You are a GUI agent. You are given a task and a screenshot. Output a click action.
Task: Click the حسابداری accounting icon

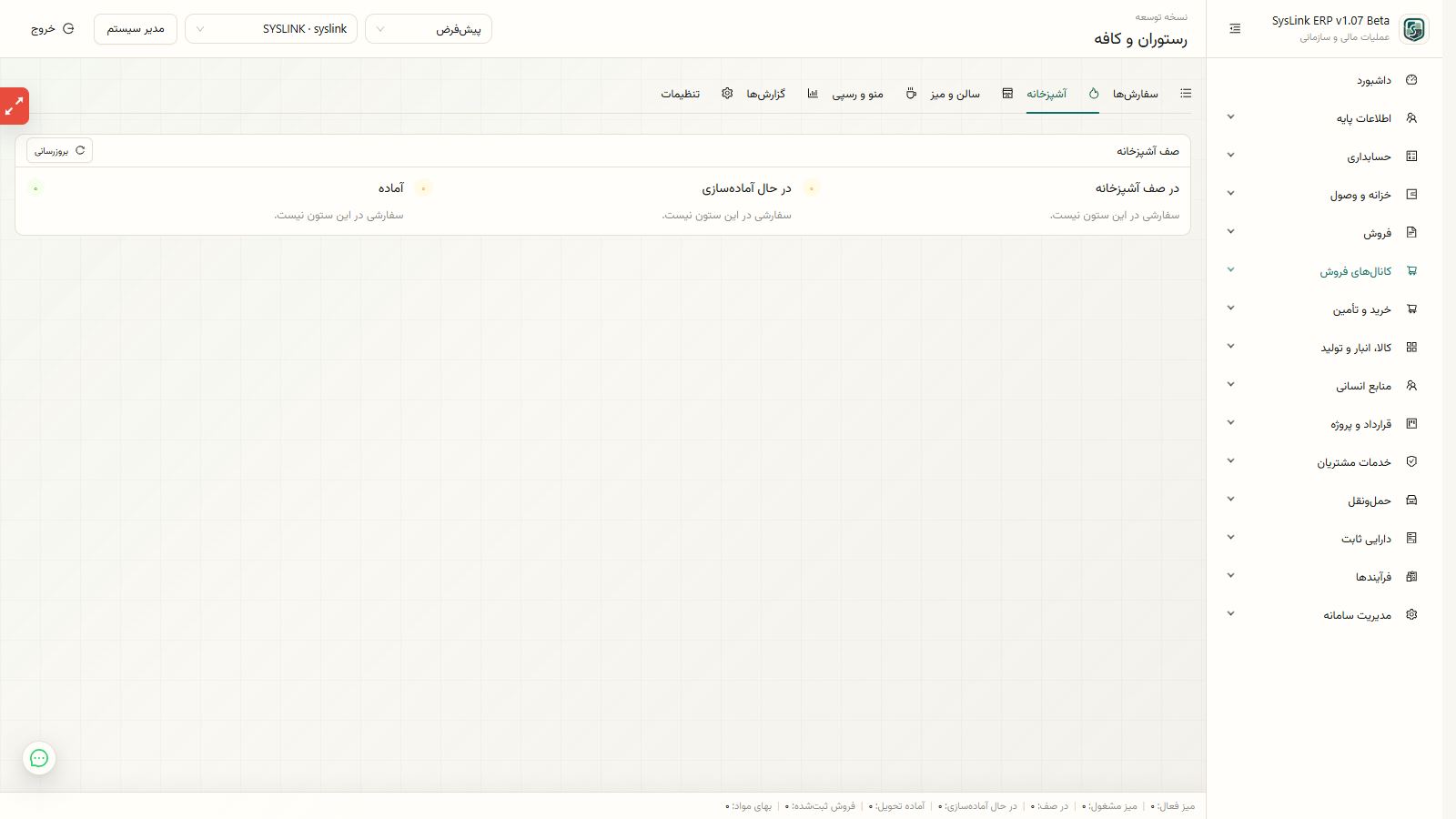coord(1411,157)
